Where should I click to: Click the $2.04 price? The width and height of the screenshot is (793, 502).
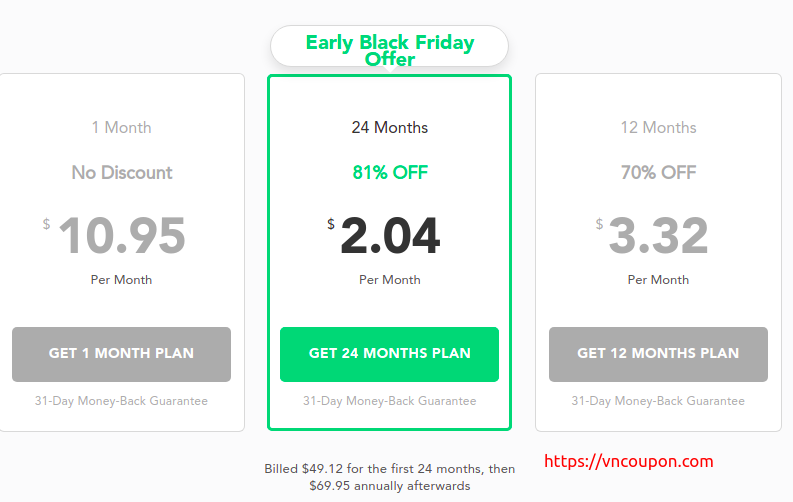tap(384, 235)
